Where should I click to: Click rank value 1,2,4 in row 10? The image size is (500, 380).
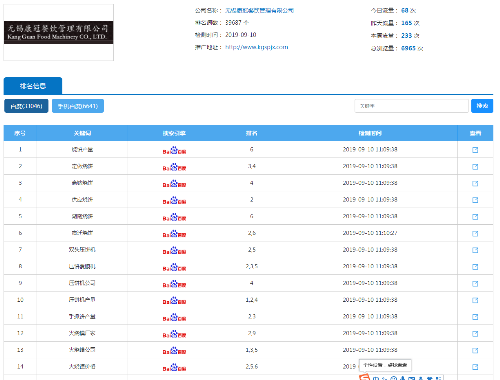pos(252,300)
